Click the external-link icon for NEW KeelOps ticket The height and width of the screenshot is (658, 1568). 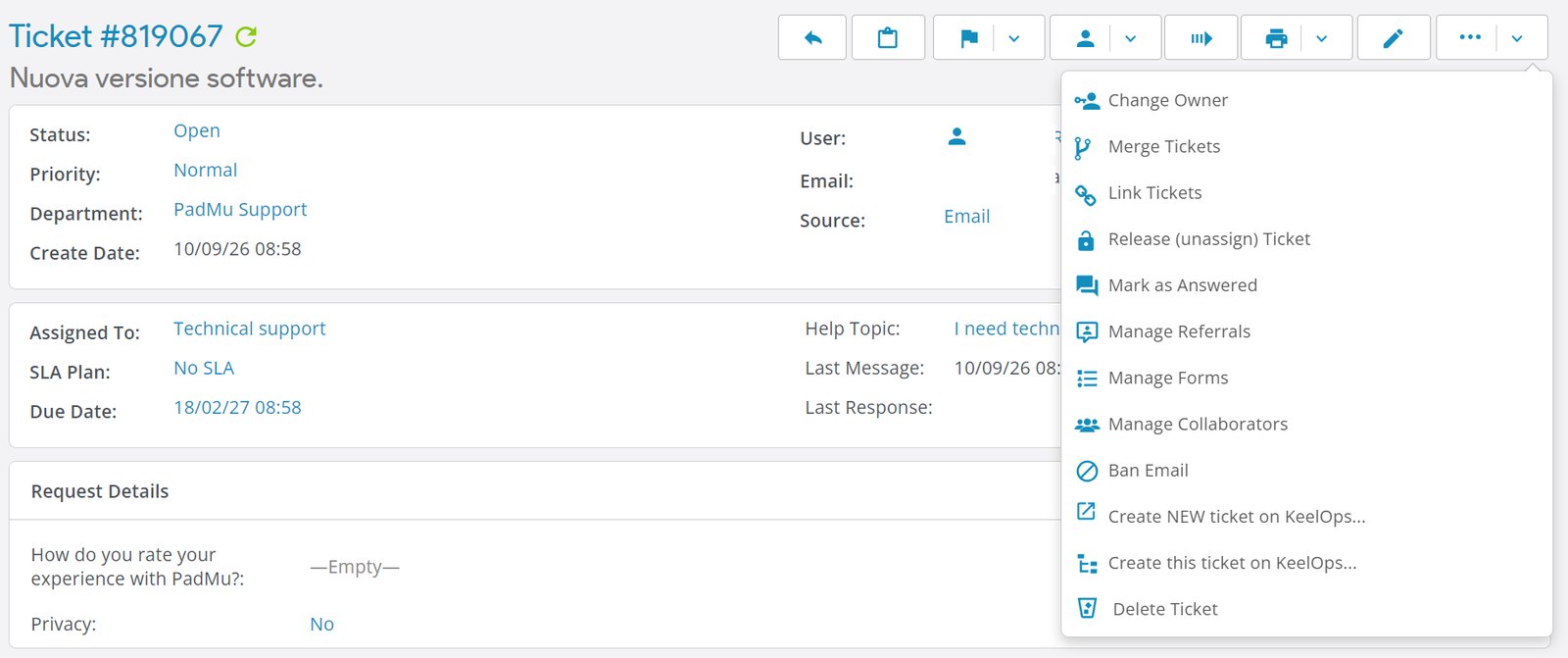(1086, 511)
